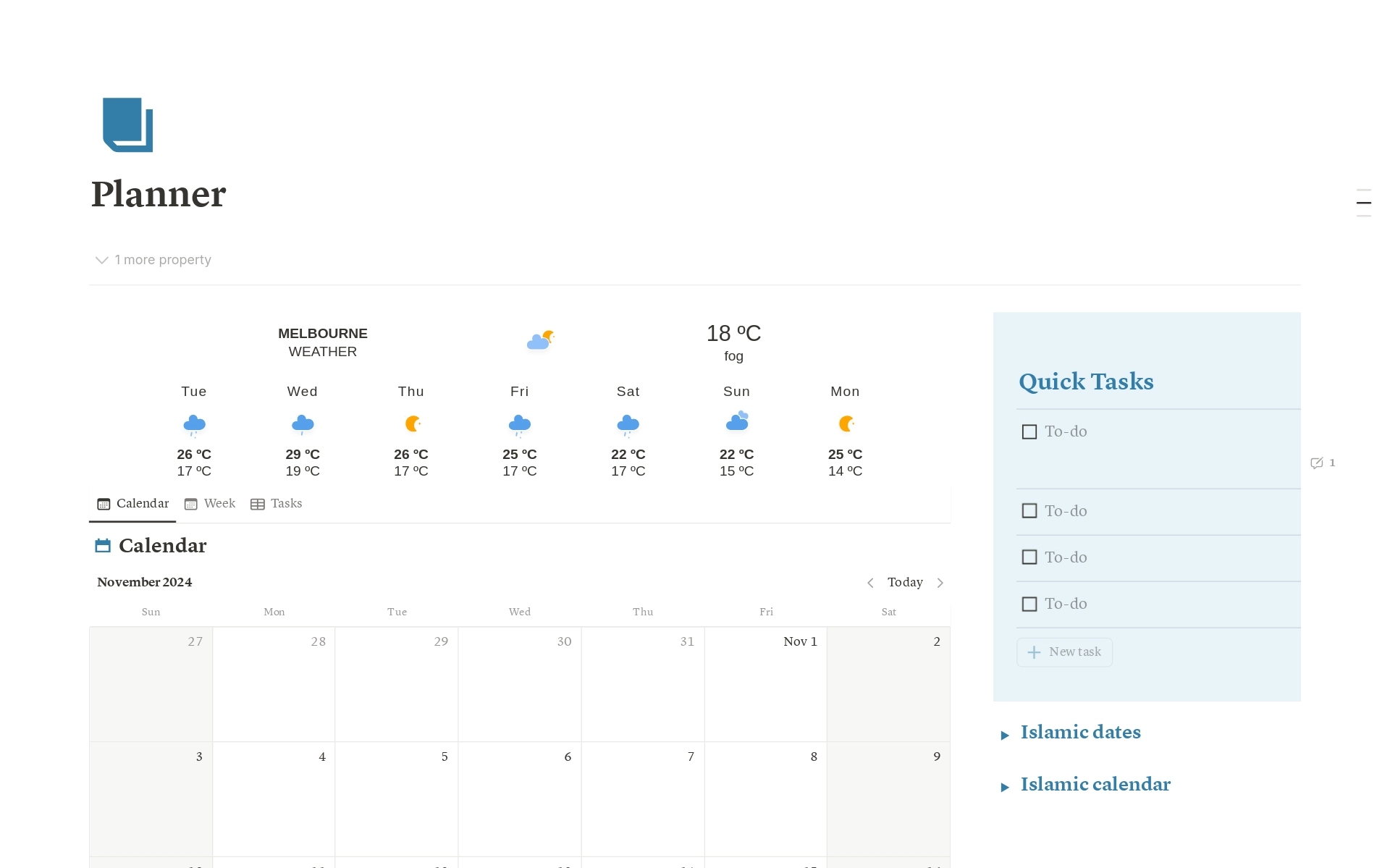Click Wednesday's cloud weather icon
Image resolution: width=1390 pixels, height=868 pixels.
[303, 425]
